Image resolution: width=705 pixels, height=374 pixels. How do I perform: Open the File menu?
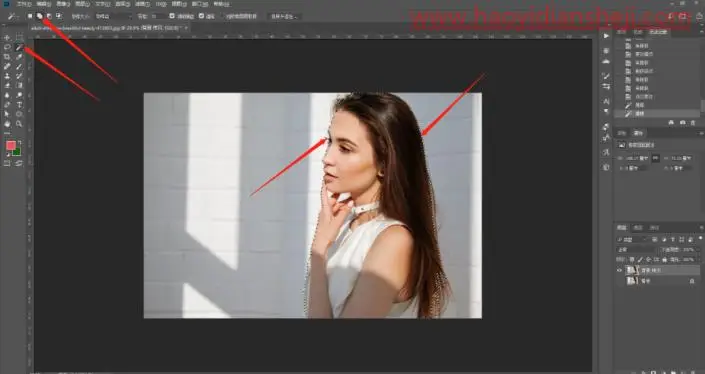click(x=23, y=4)
